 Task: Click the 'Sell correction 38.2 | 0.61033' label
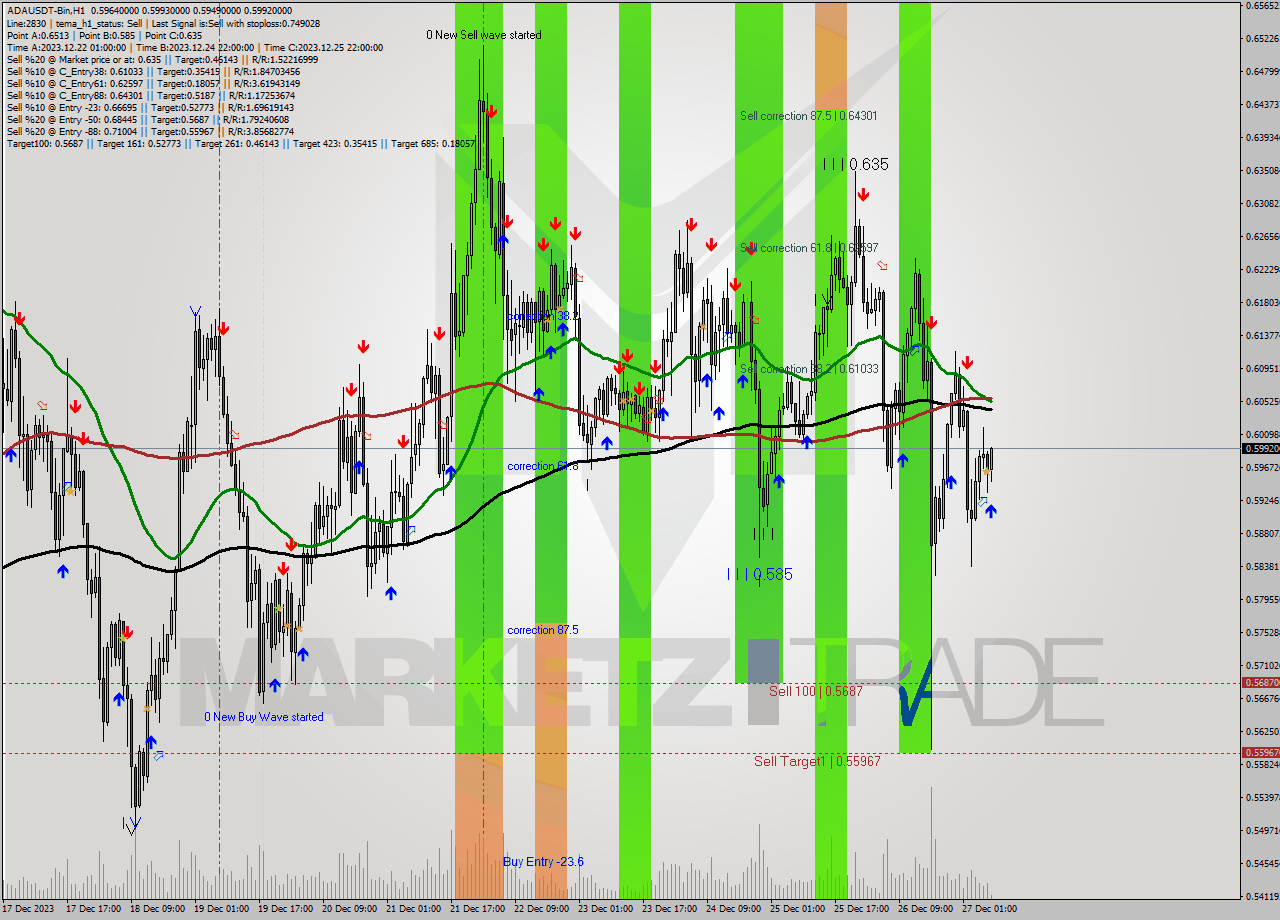pyautogui.click(x=809, y=369)
